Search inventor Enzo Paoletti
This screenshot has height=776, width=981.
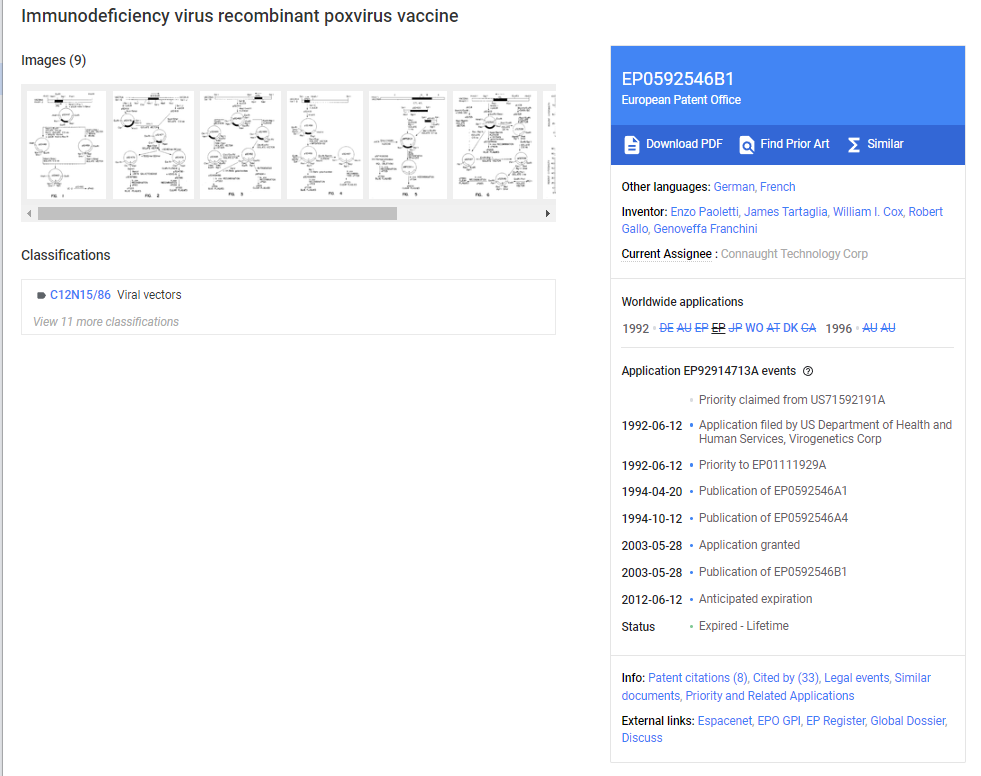pos(704,212)
